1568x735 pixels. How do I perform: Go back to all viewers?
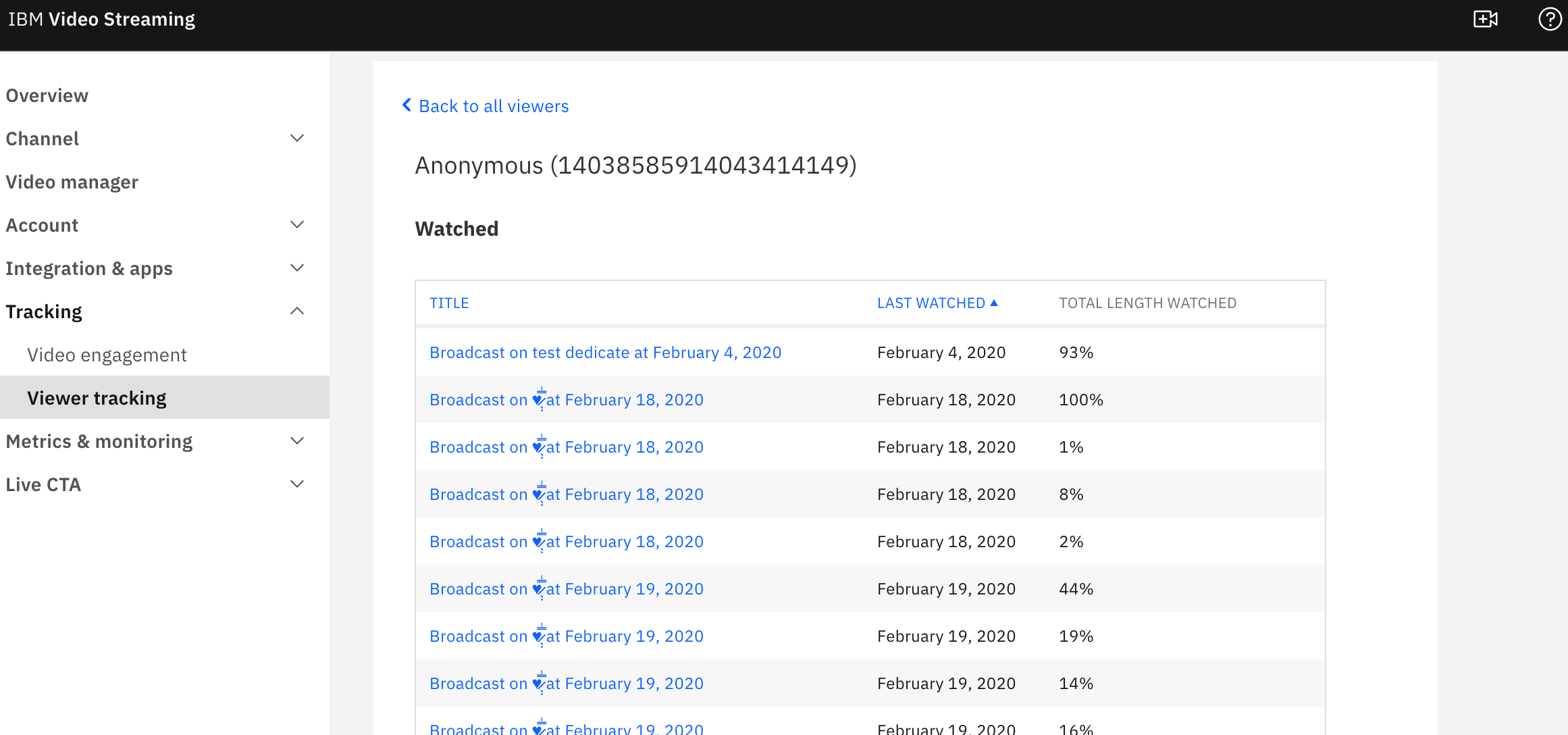[494, 106]
